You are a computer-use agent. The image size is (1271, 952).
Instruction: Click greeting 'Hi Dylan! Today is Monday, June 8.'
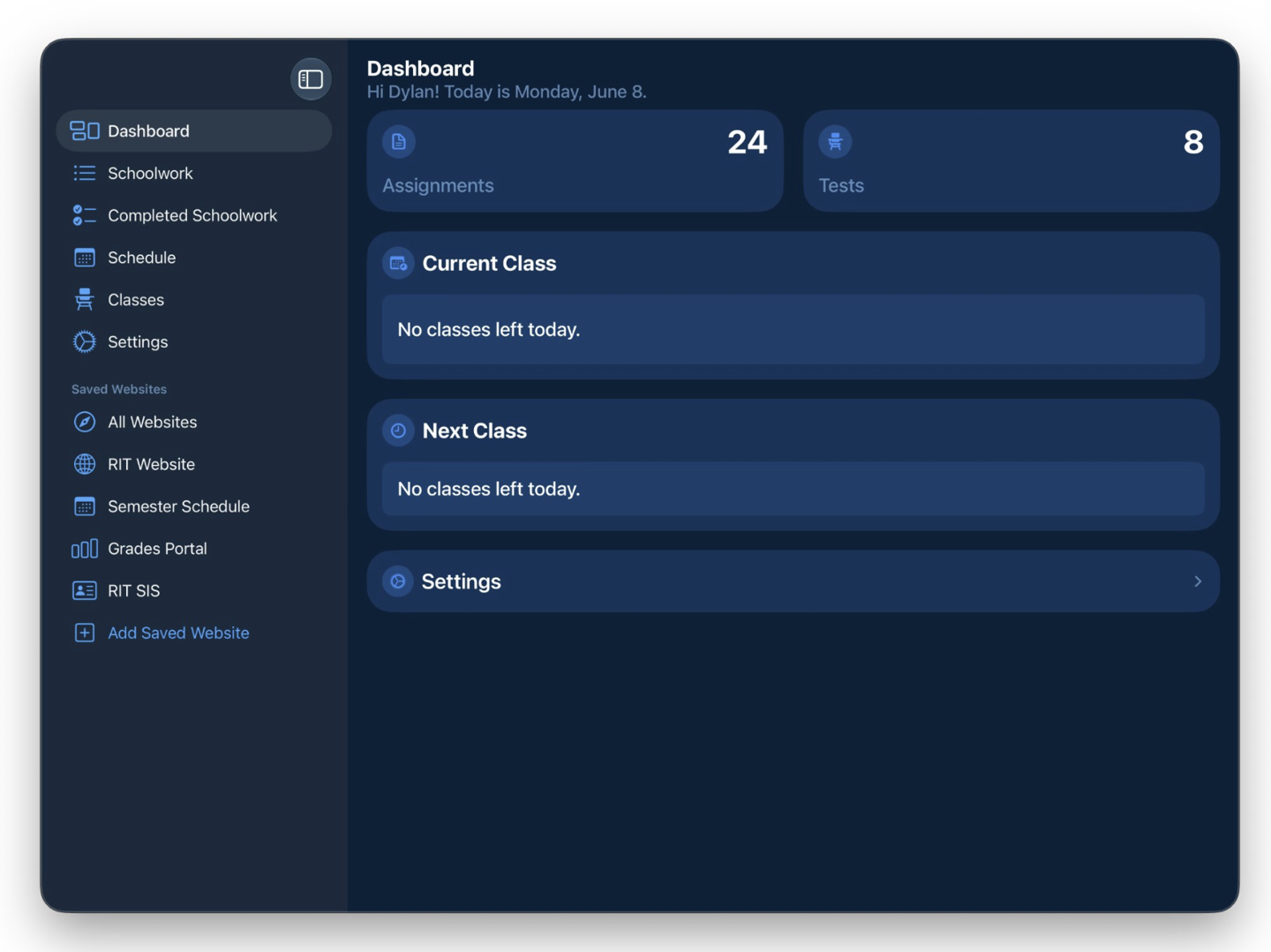[x=507, y=92]
